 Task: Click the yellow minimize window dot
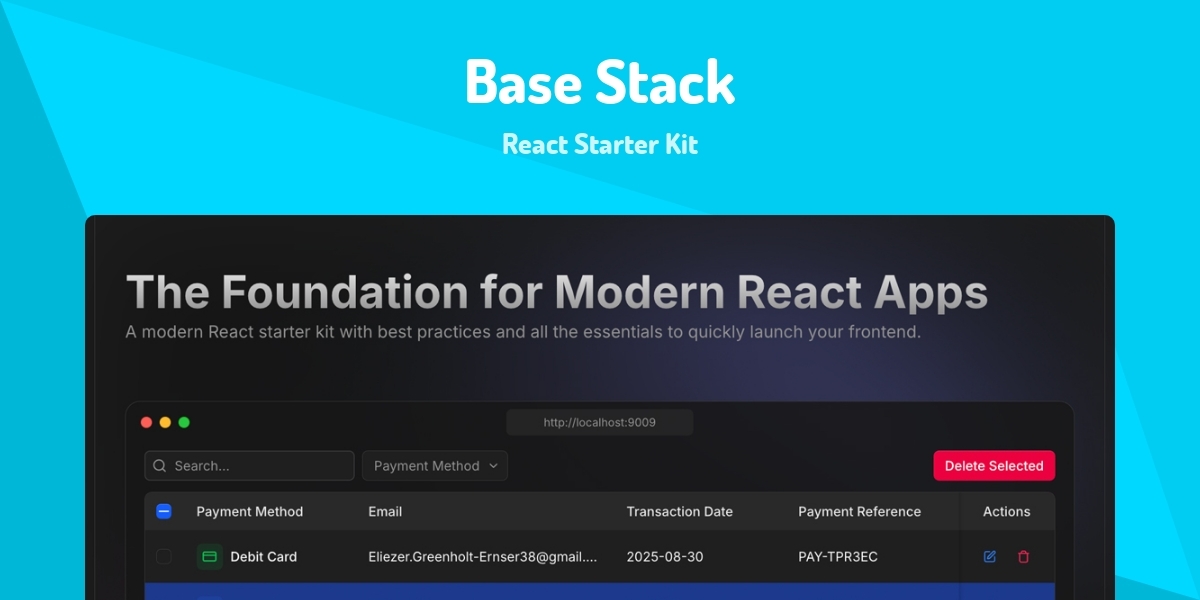pyautogui.click(x=165, y=422)
